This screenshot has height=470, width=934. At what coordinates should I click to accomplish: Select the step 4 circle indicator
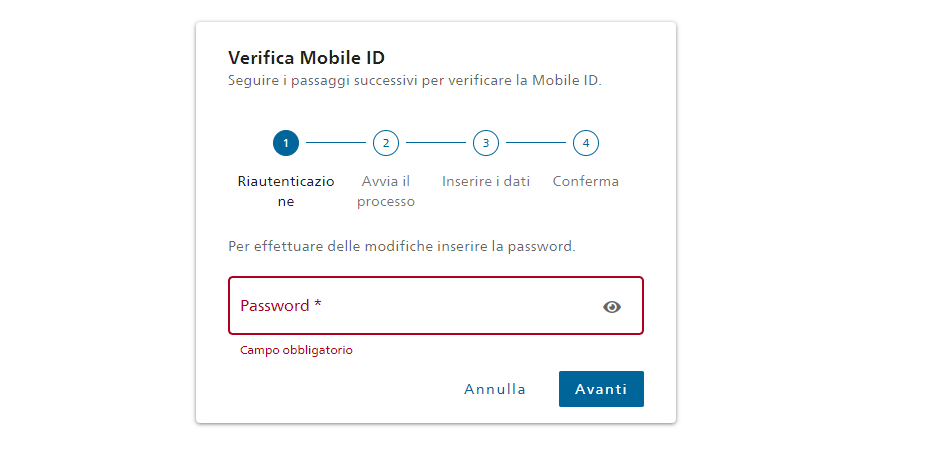pyautogui.click(x=586, y=143)
